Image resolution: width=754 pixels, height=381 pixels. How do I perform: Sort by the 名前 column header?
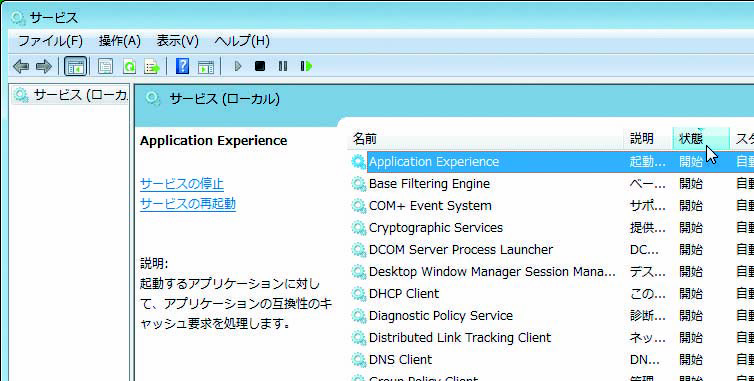coord(486,139)
